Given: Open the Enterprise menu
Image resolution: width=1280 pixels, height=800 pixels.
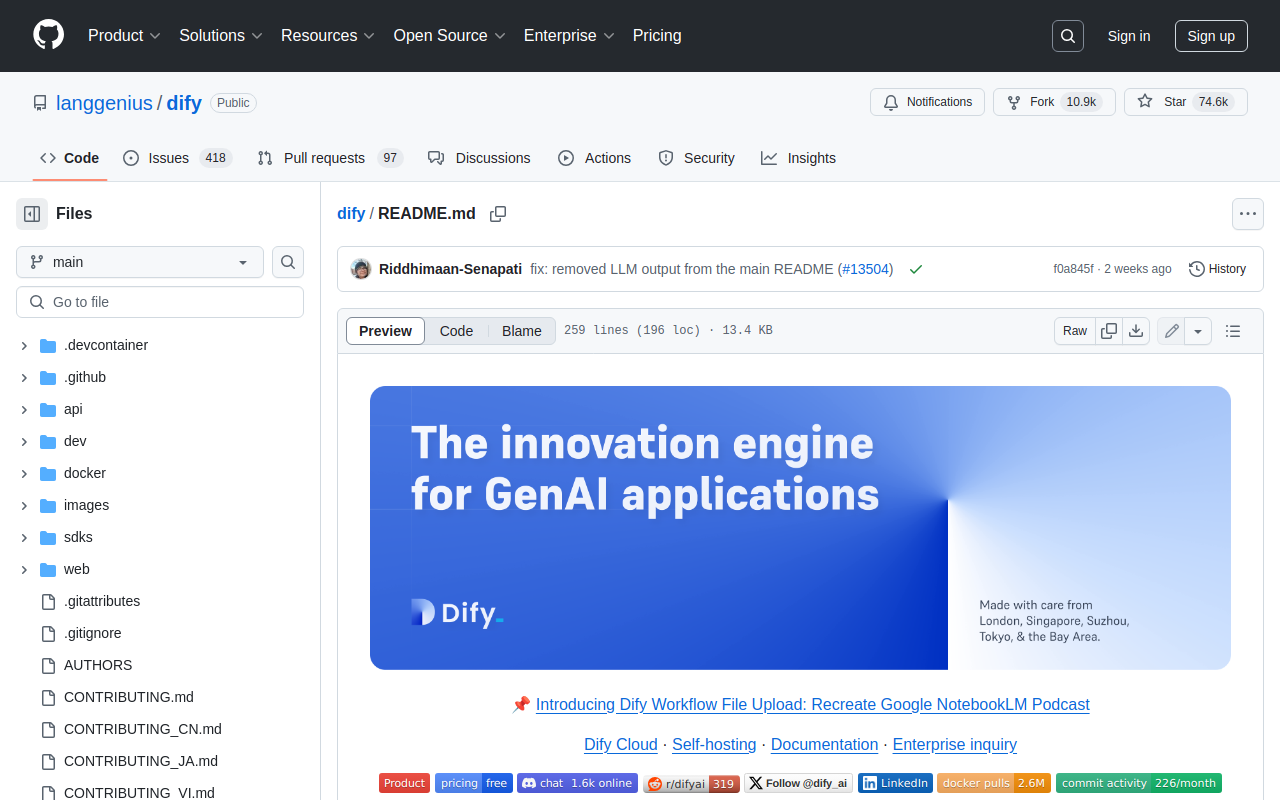Looking at the screenshot, I should click(x=569, y=36).
